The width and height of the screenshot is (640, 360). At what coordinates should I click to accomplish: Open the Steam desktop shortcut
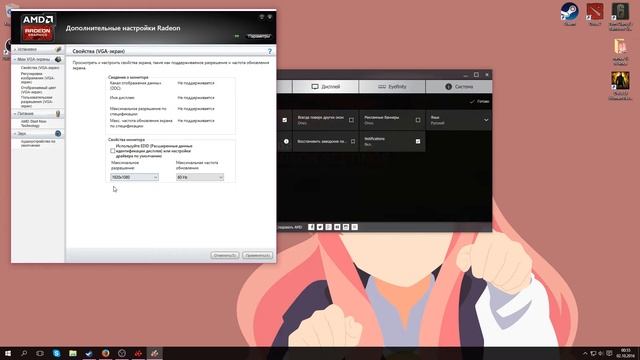click(569, 13)
